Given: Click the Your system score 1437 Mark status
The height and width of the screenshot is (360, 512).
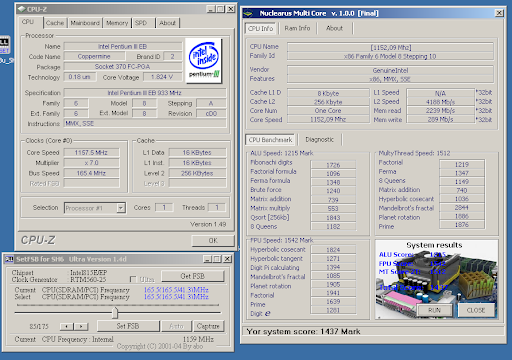Looking at the screenshot, I should point(303,332).
